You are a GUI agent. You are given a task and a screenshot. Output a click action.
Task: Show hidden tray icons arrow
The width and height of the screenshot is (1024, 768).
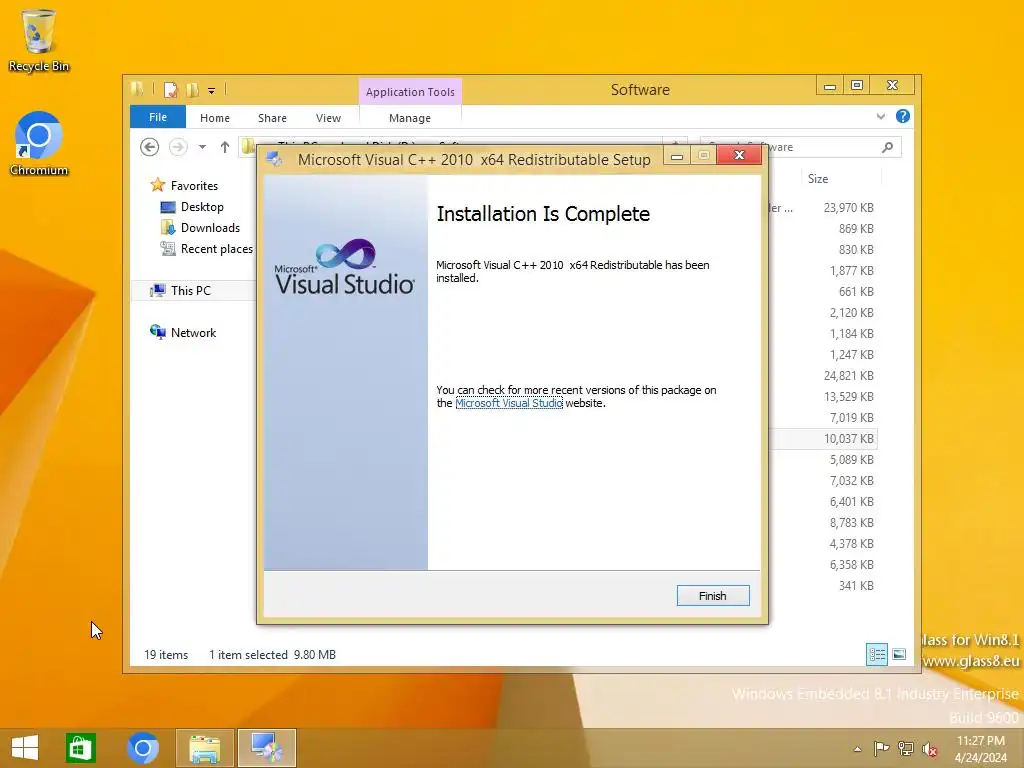click(857, 749)
